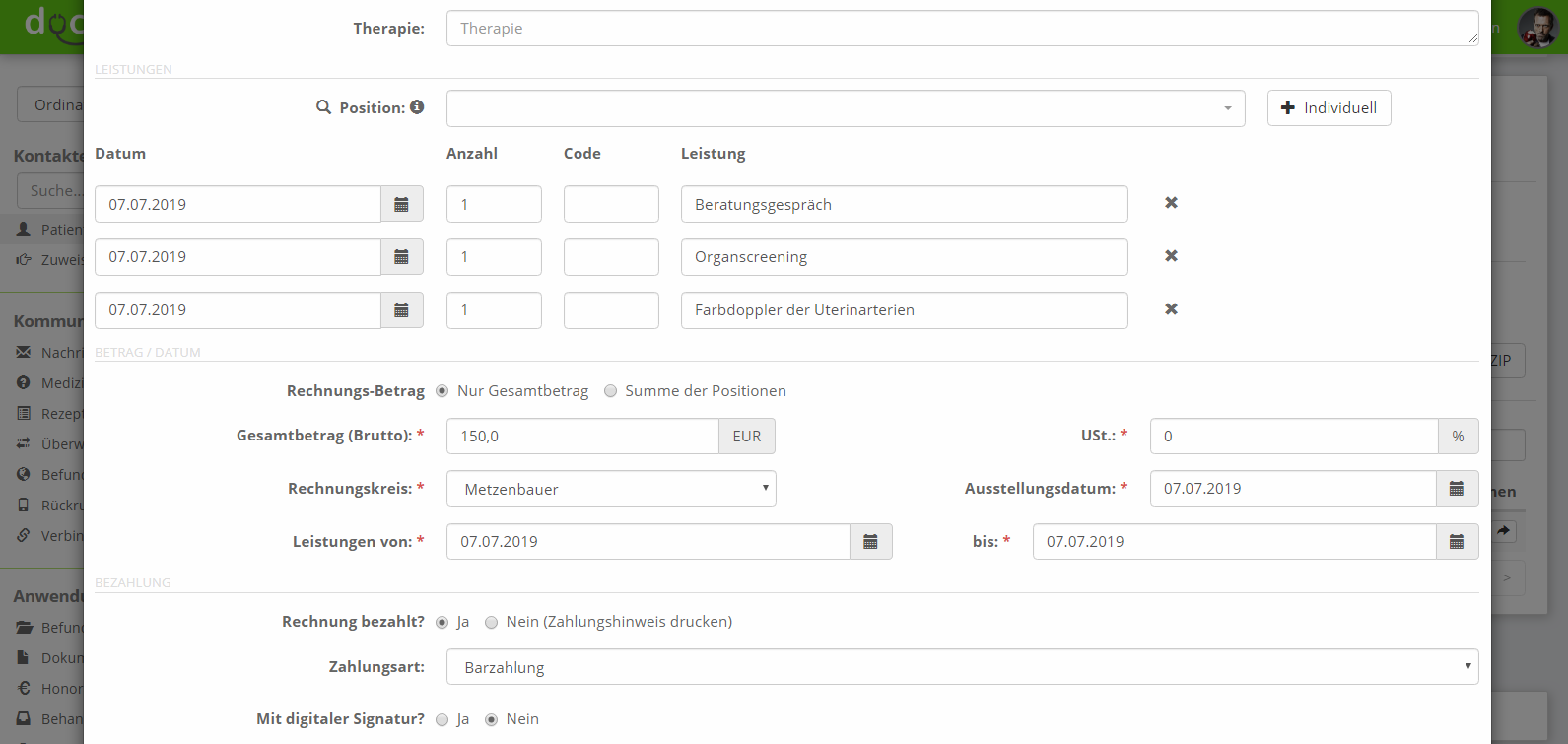Viewport: 1568px width, 744px height.
Task: Click the Position info icon
Action: [x=418, y=107]
